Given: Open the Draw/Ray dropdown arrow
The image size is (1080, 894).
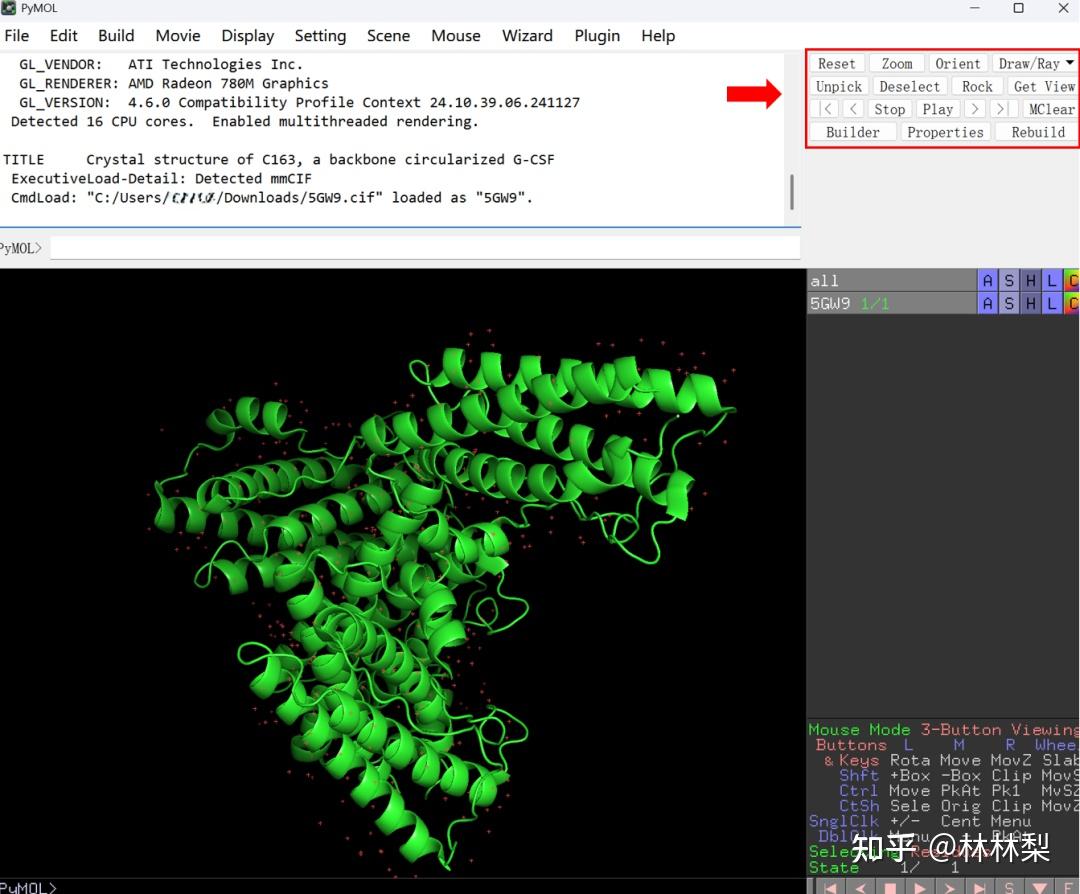Looking at the screenshot, I should pyautogui.click(x=1070, y=63).
